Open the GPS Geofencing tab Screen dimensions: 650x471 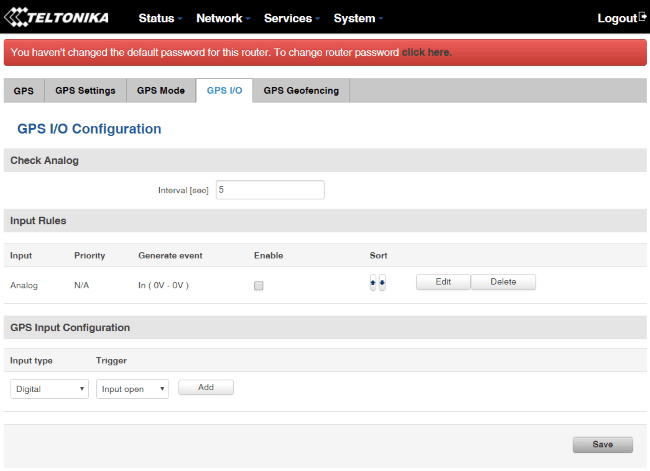[x=300, y=91]
